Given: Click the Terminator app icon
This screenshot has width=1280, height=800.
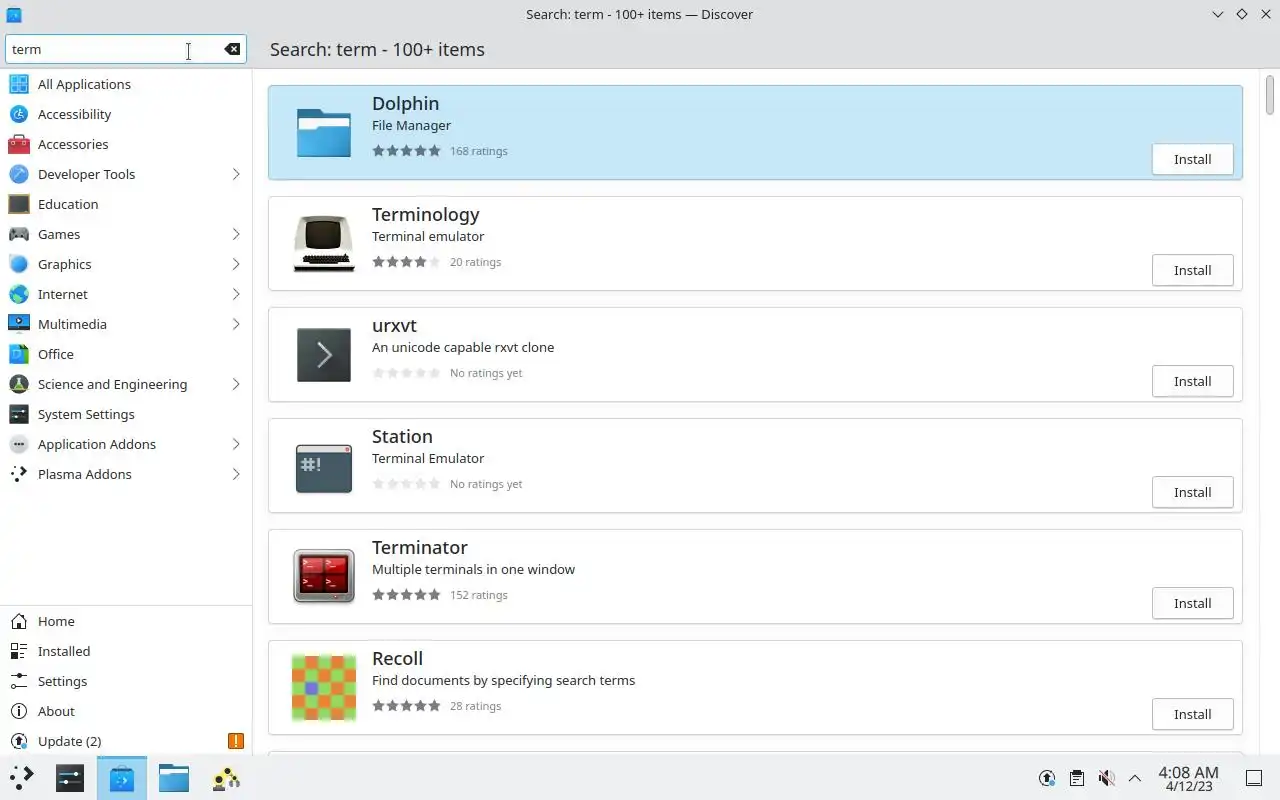Looking at the screenshot, I should (324, 577).
